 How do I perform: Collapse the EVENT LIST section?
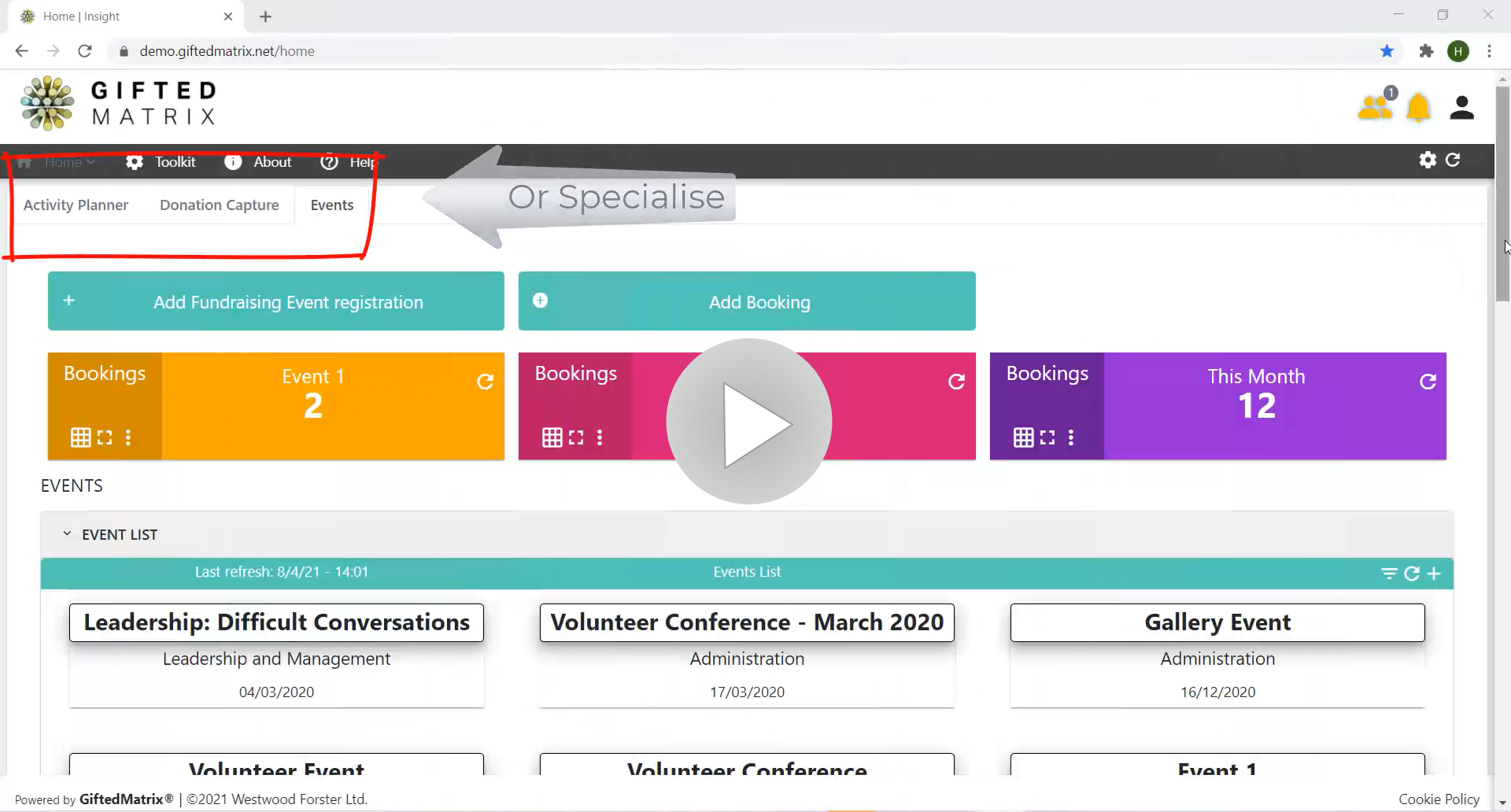(67, 533)
